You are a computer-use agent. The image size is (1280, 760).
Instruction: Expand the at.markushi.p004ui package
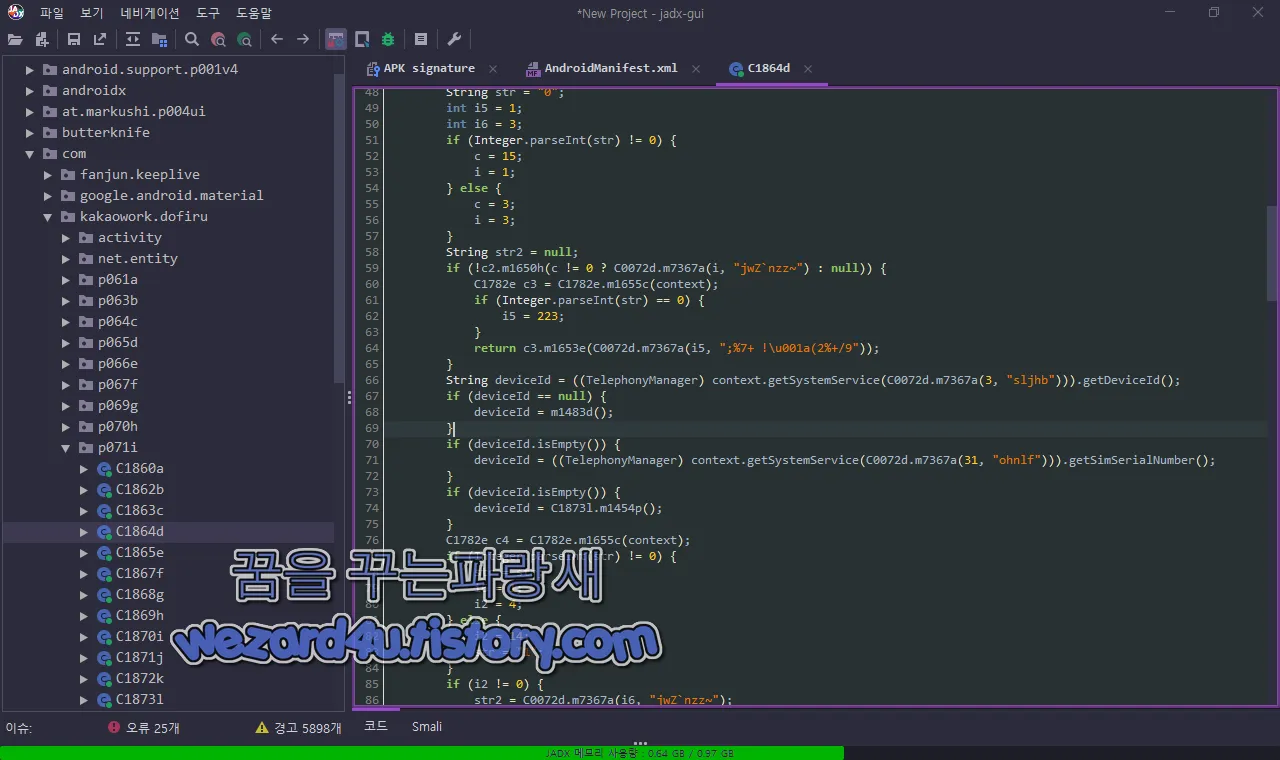[x=30, y=111]
